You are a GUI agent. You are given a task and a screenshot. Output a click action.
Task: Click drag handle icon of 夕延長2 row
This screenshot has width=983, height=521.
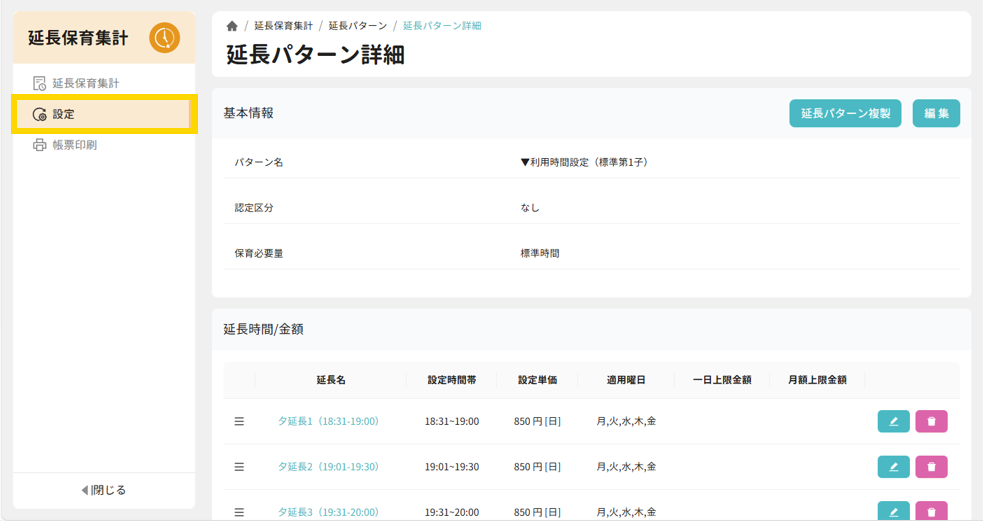[239, 466]
